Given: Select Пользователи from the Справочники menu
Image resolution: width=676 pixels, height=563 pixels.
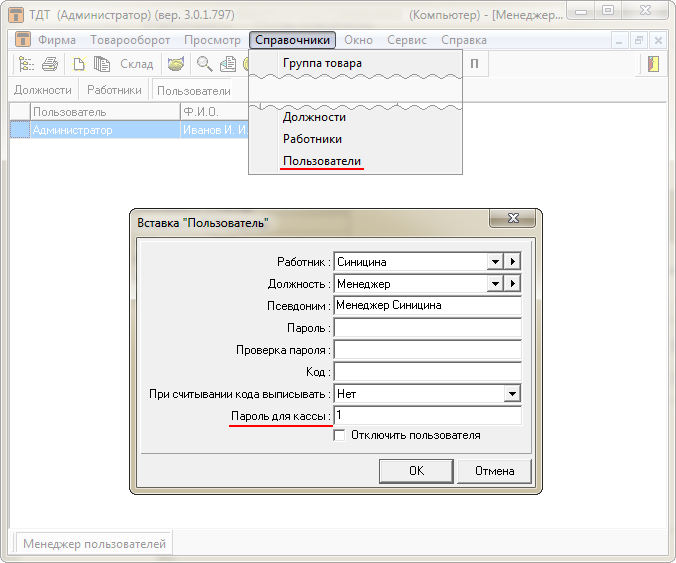Looking at the screenshot, I should [322, 161].
